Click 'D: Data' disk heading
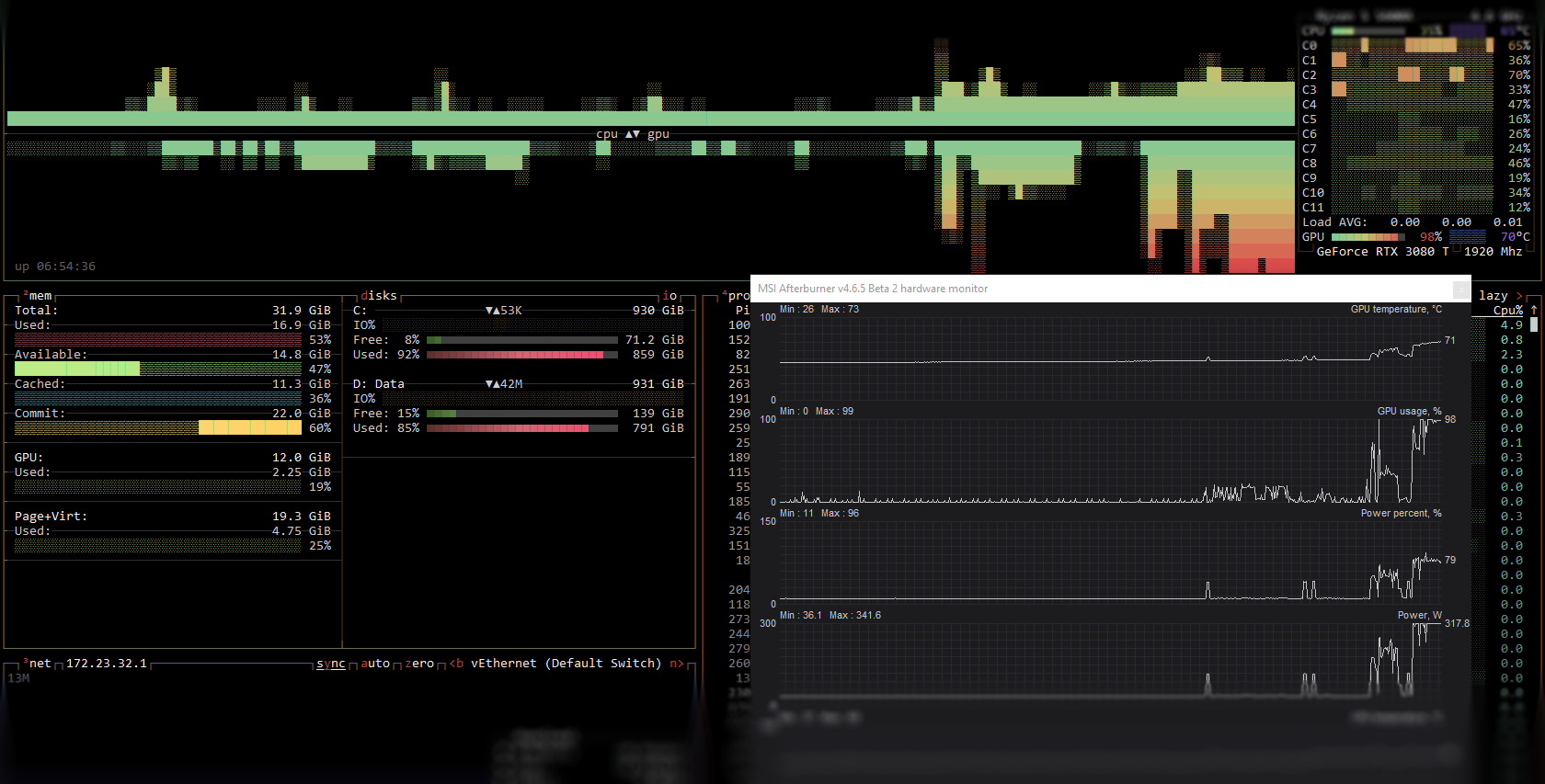 click(x=379, y=384)
